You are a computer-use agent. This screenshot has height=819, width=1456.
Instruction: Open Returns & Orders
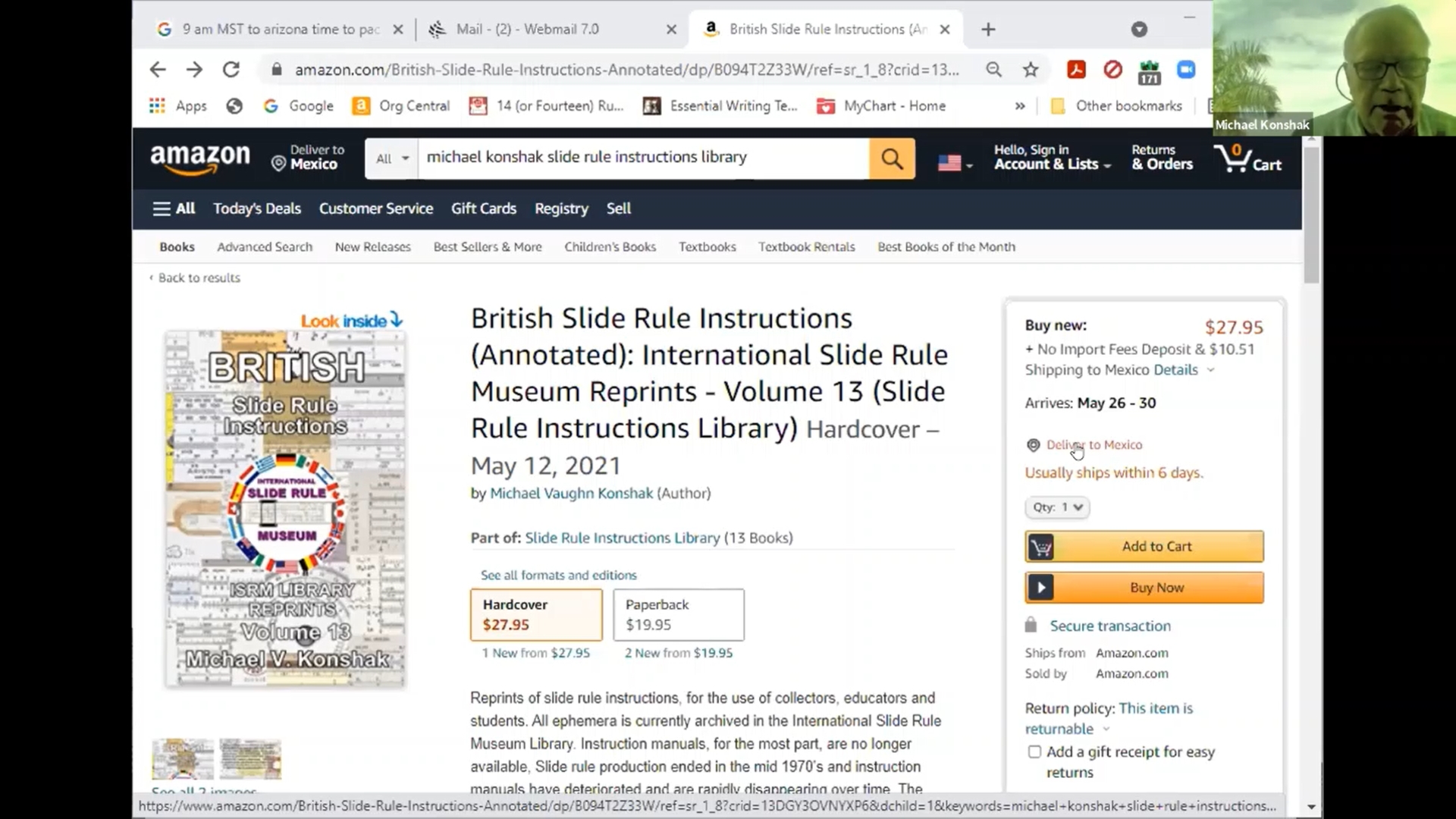[x=1163, y=158]
